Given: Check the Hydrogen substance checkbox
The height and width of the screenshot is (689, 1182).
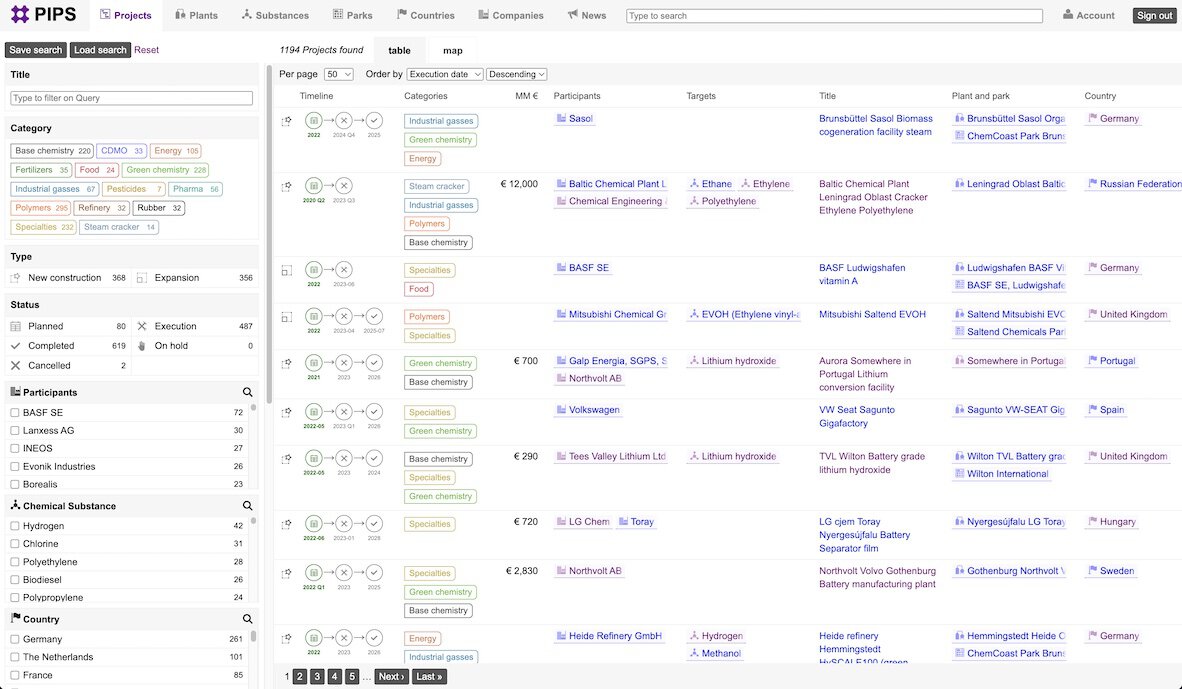Looking at the screenshot, I should click(x=15, y=525).
